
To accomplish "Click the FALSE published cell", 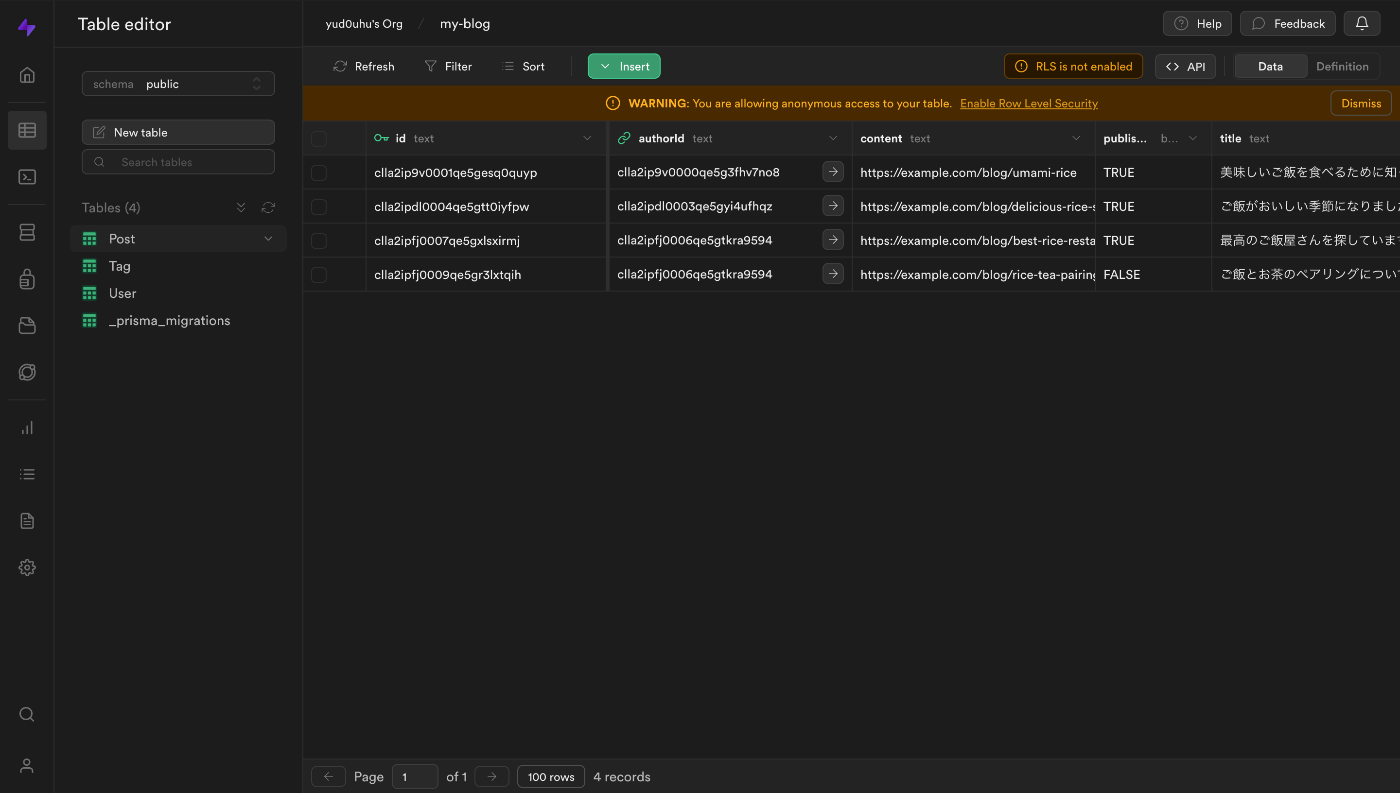I will click(x=1153, y=274).
